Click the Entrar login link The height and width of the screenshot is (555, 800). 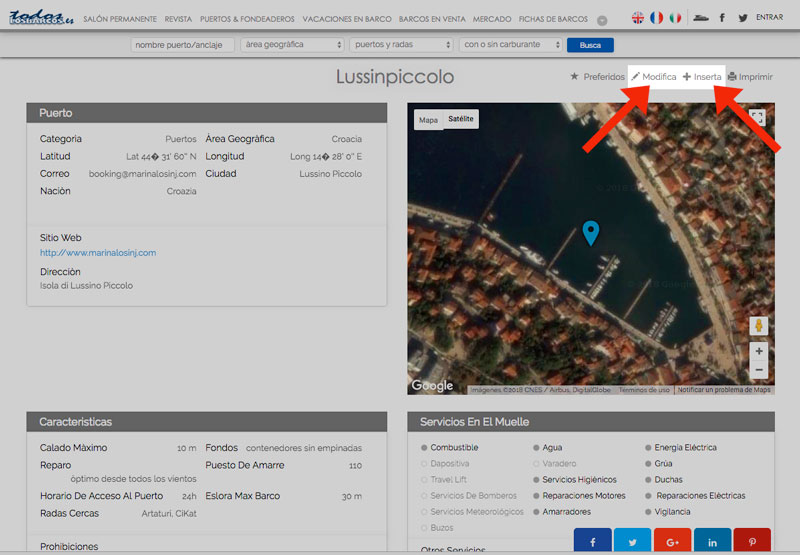[x=769, y=17]
